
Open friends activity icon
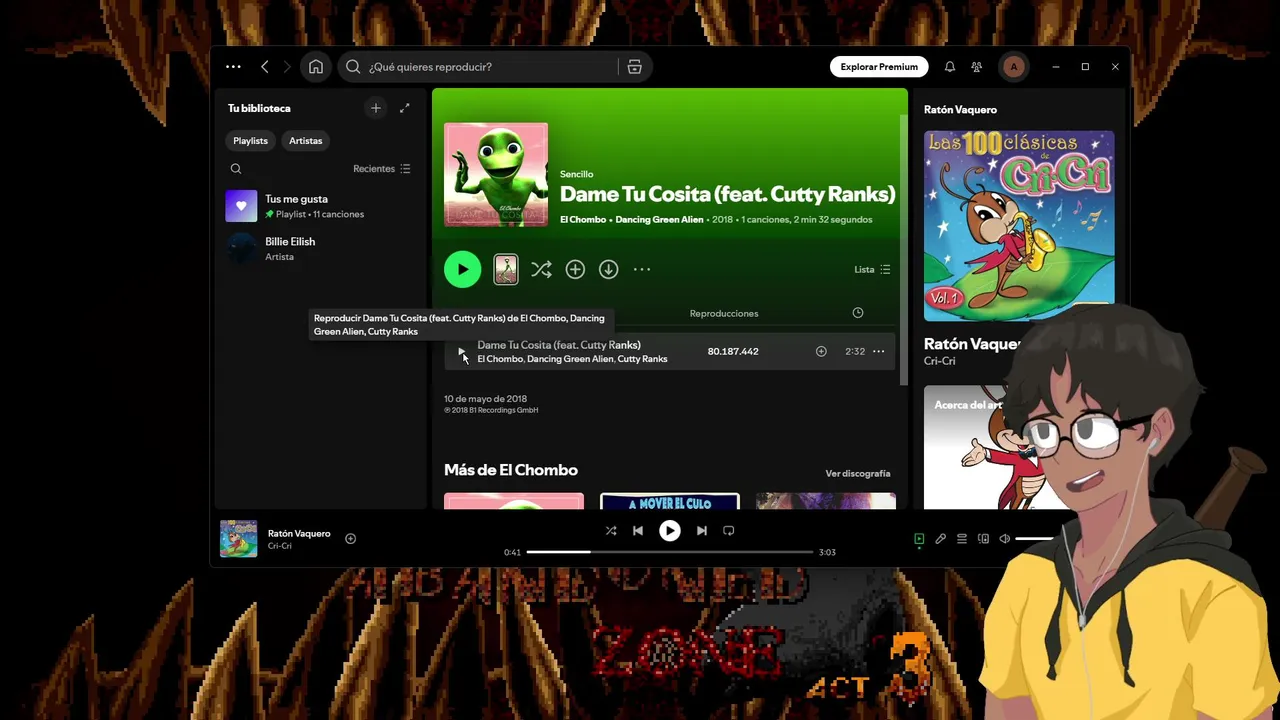pos(977,67)
